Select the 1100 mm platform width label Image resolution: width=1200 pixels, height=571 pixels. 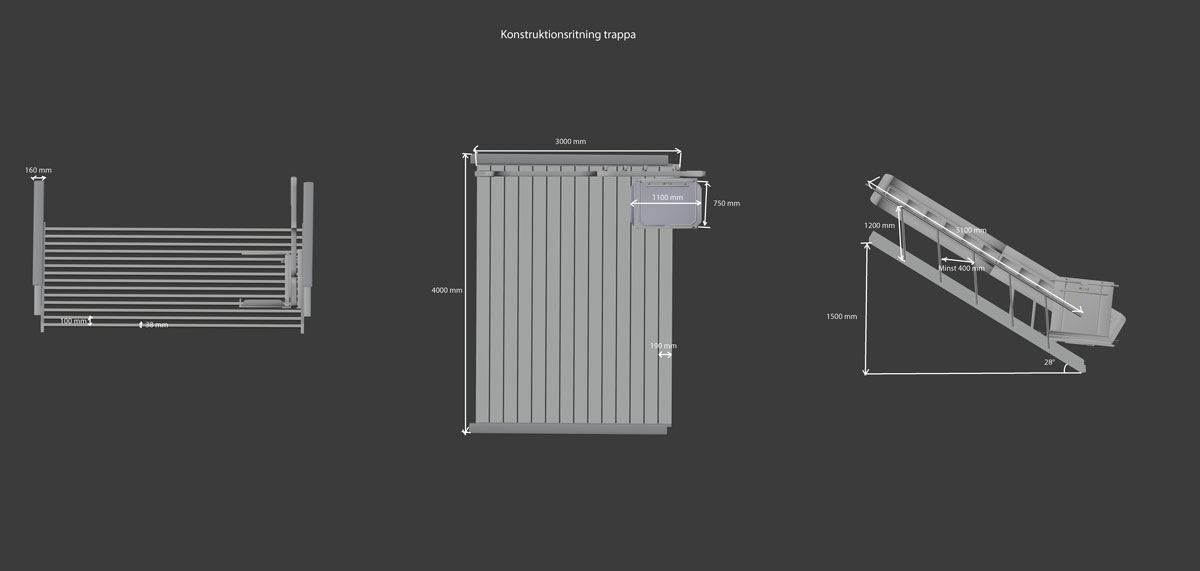[x=667, y=198]
